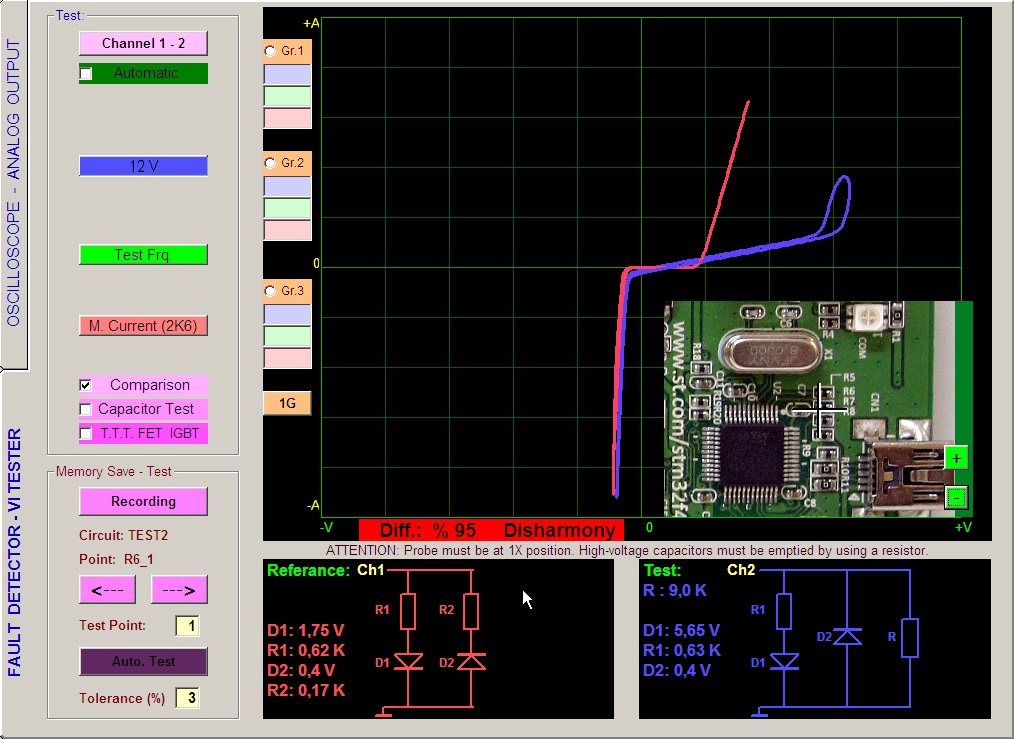
Task: Tick the T.T.T. FET IGBT checkbox
Action: coord(86,433)
